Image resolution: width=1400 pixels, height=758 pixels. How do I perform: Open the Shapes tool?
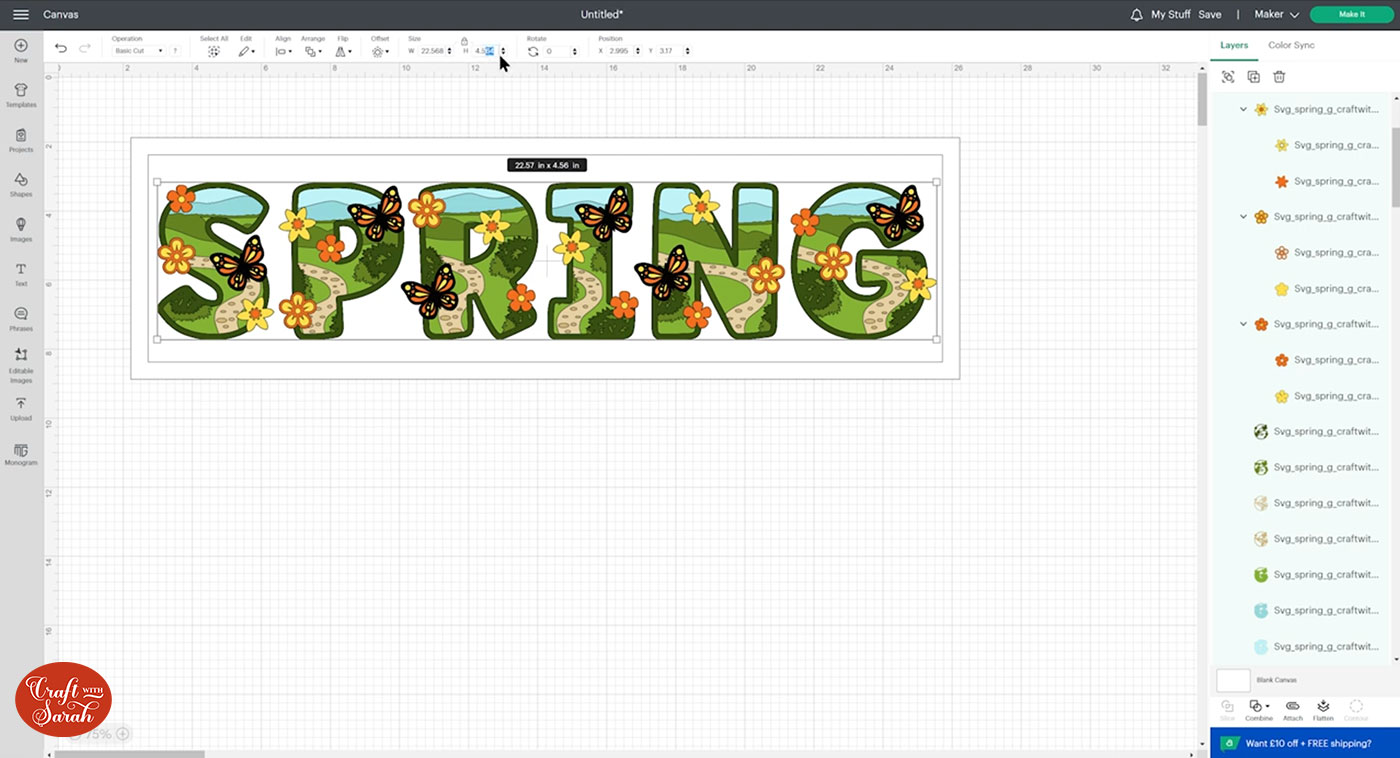tap(21, 184)
